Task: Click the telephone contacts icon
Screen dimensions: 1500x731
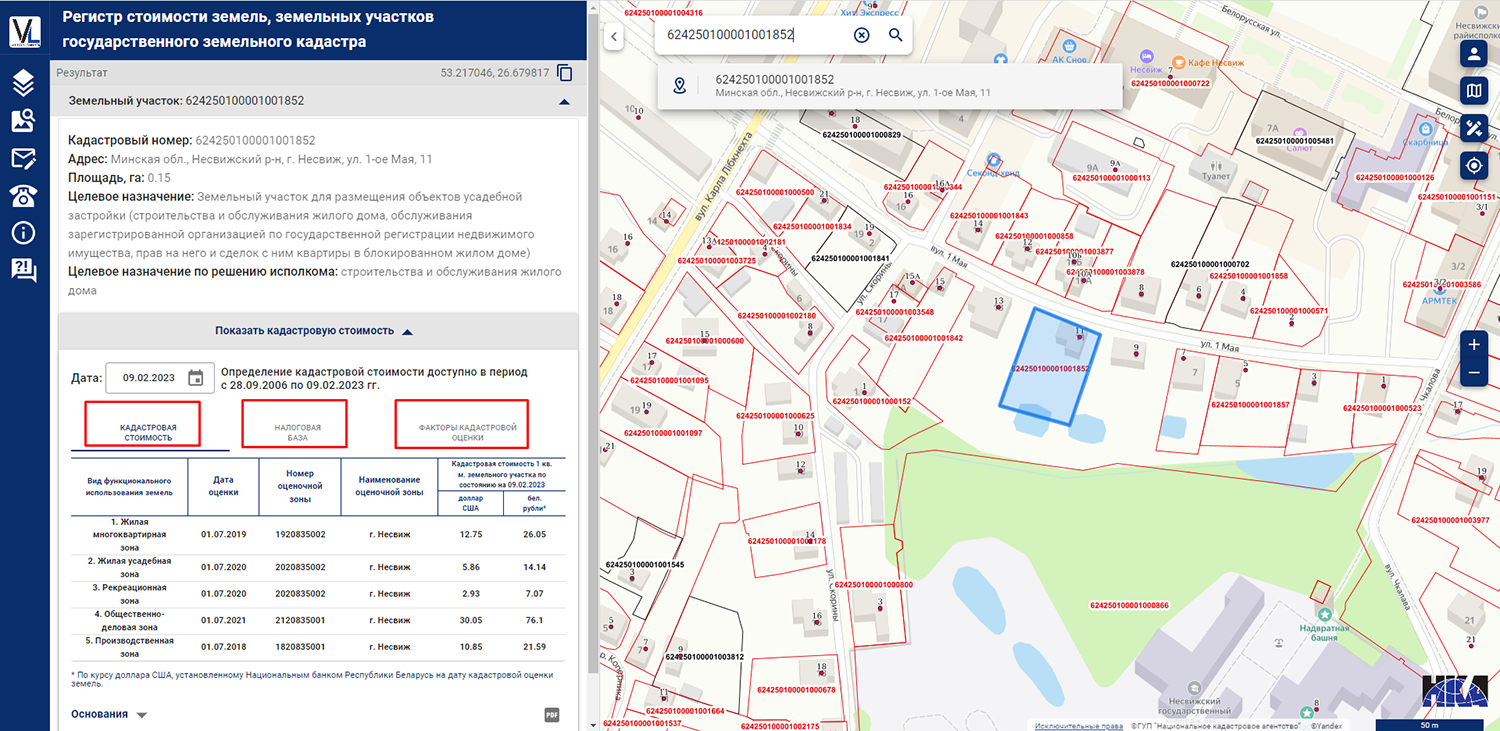Action: click(24, 195)
